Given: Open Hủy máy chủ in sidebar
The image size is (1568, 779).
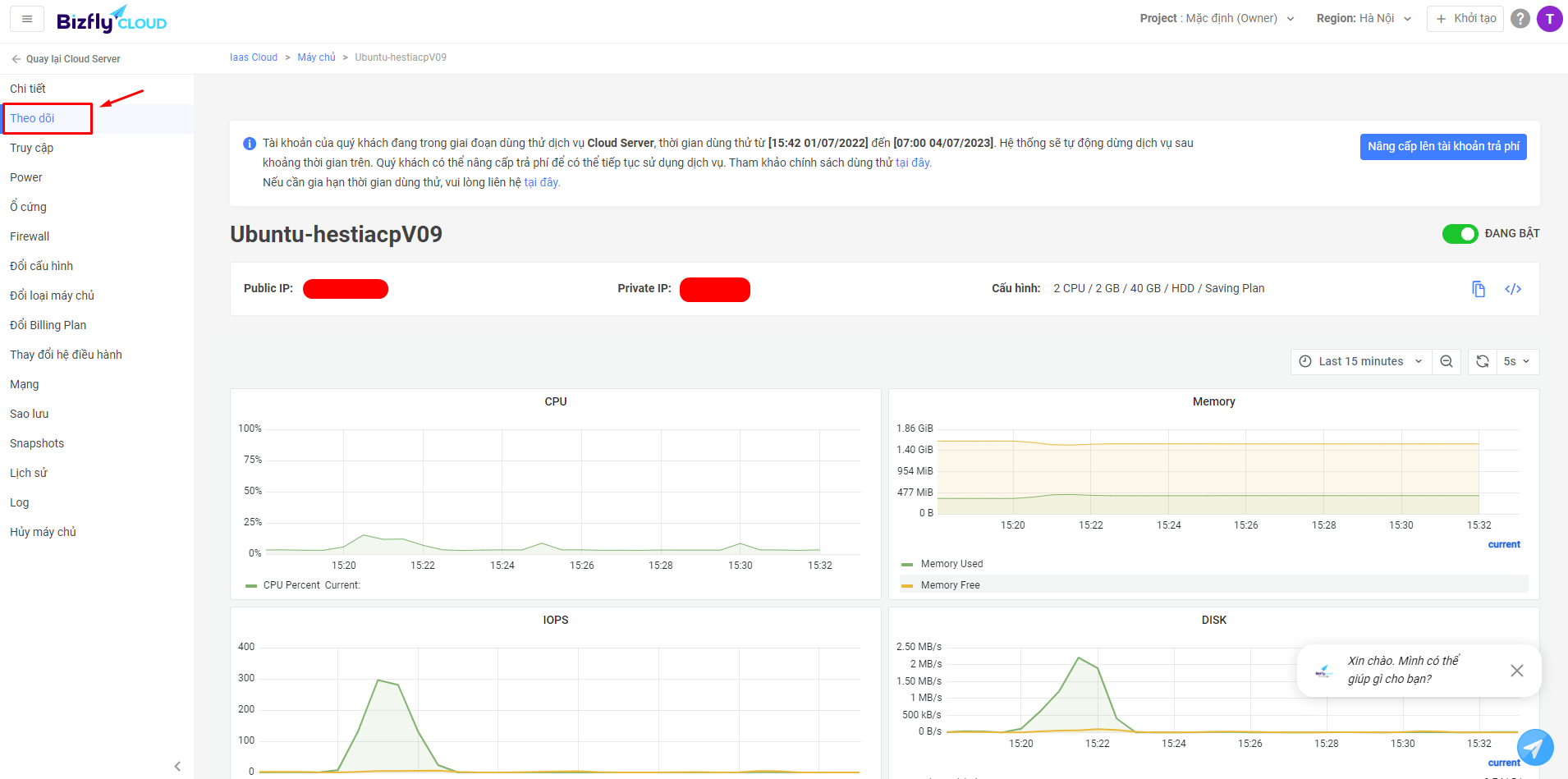Looking at the screenshot, I should (x=97, y=532).
